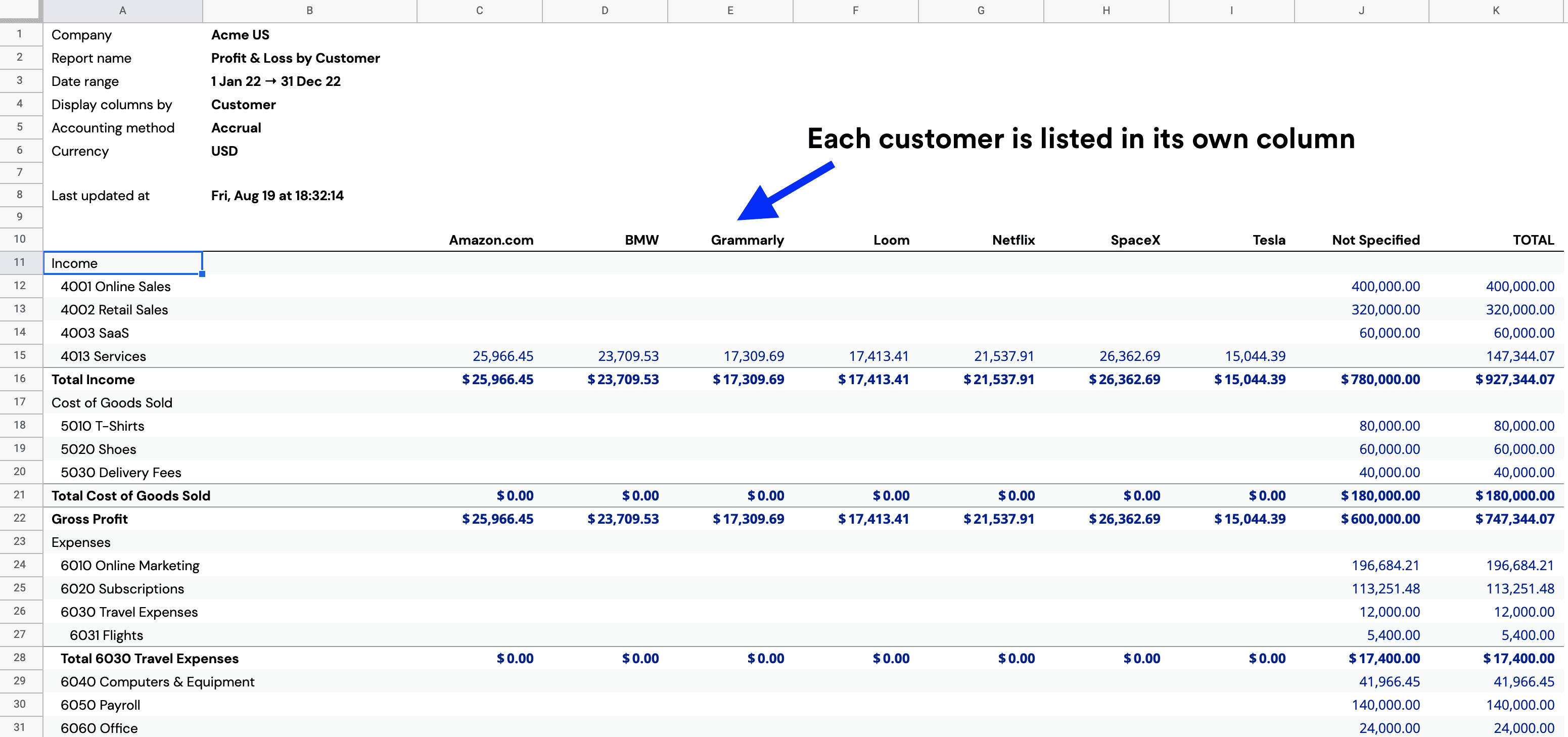Click row 16 header number
This screenshot has width=1568, height=737.
tap(20, 379)
